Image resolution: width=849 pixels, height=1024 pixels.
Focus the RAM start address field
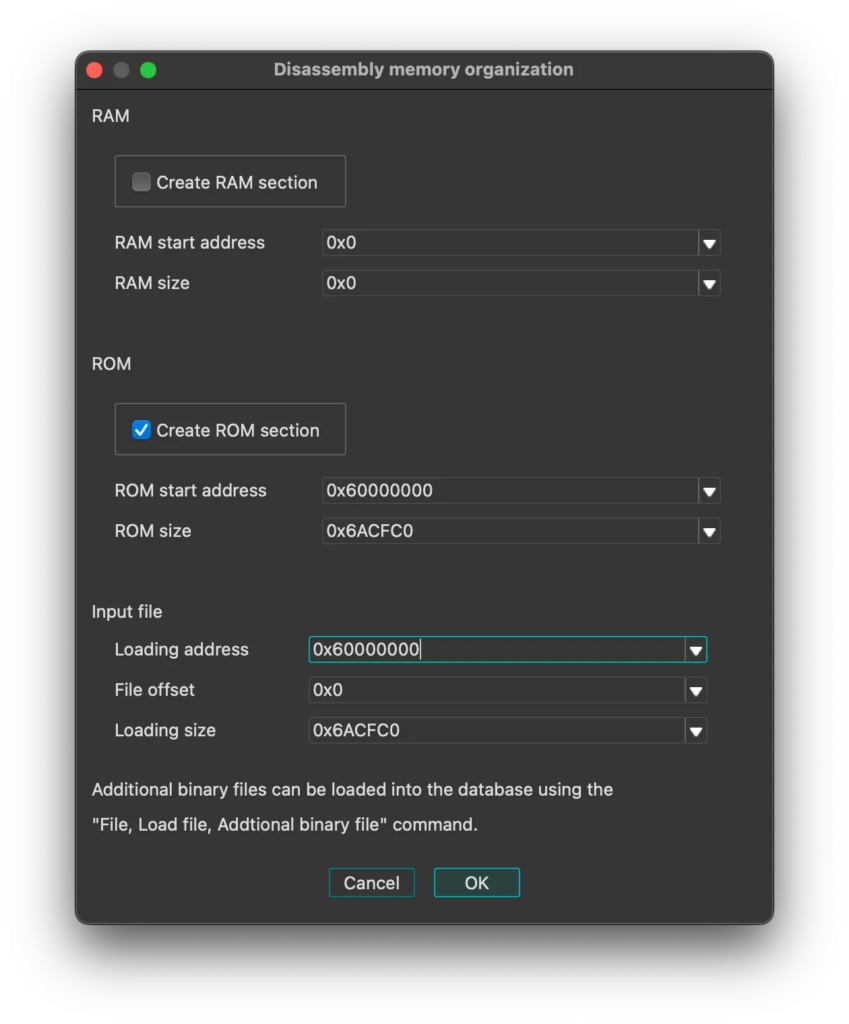pyautogui.click(x=510, y=244)
